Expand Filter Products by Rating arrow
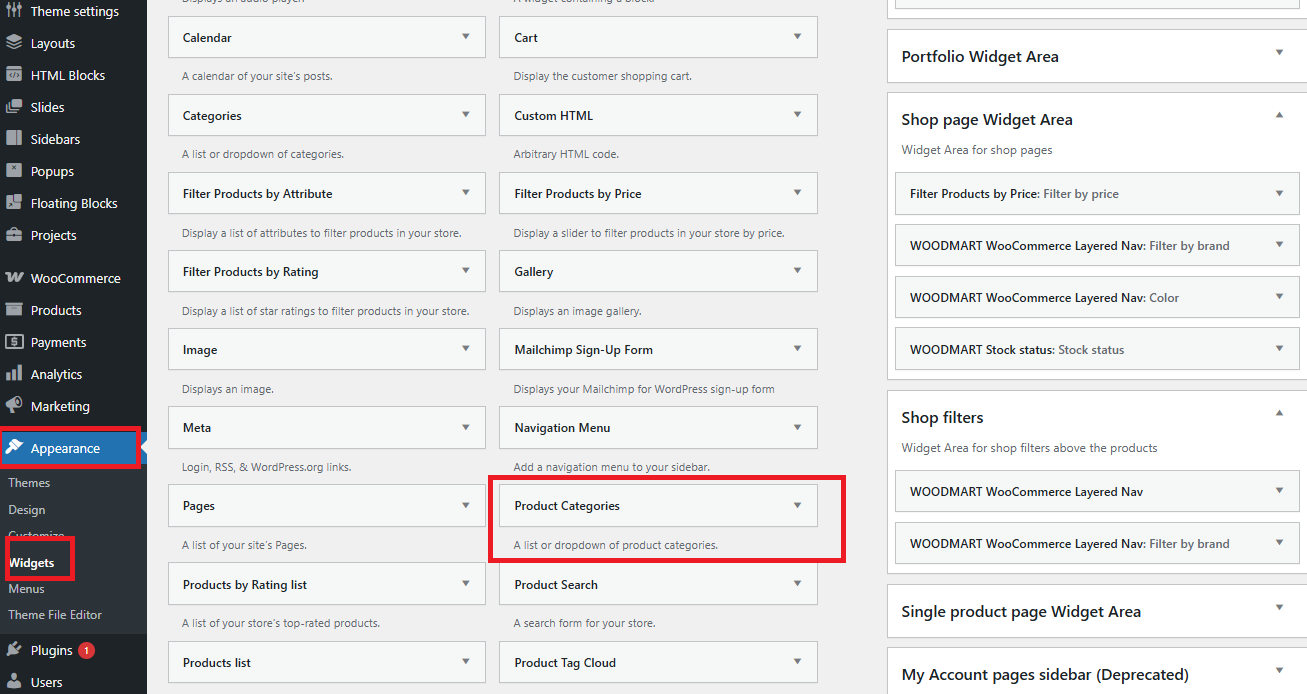1307x694 pixels. click(466, 271)
